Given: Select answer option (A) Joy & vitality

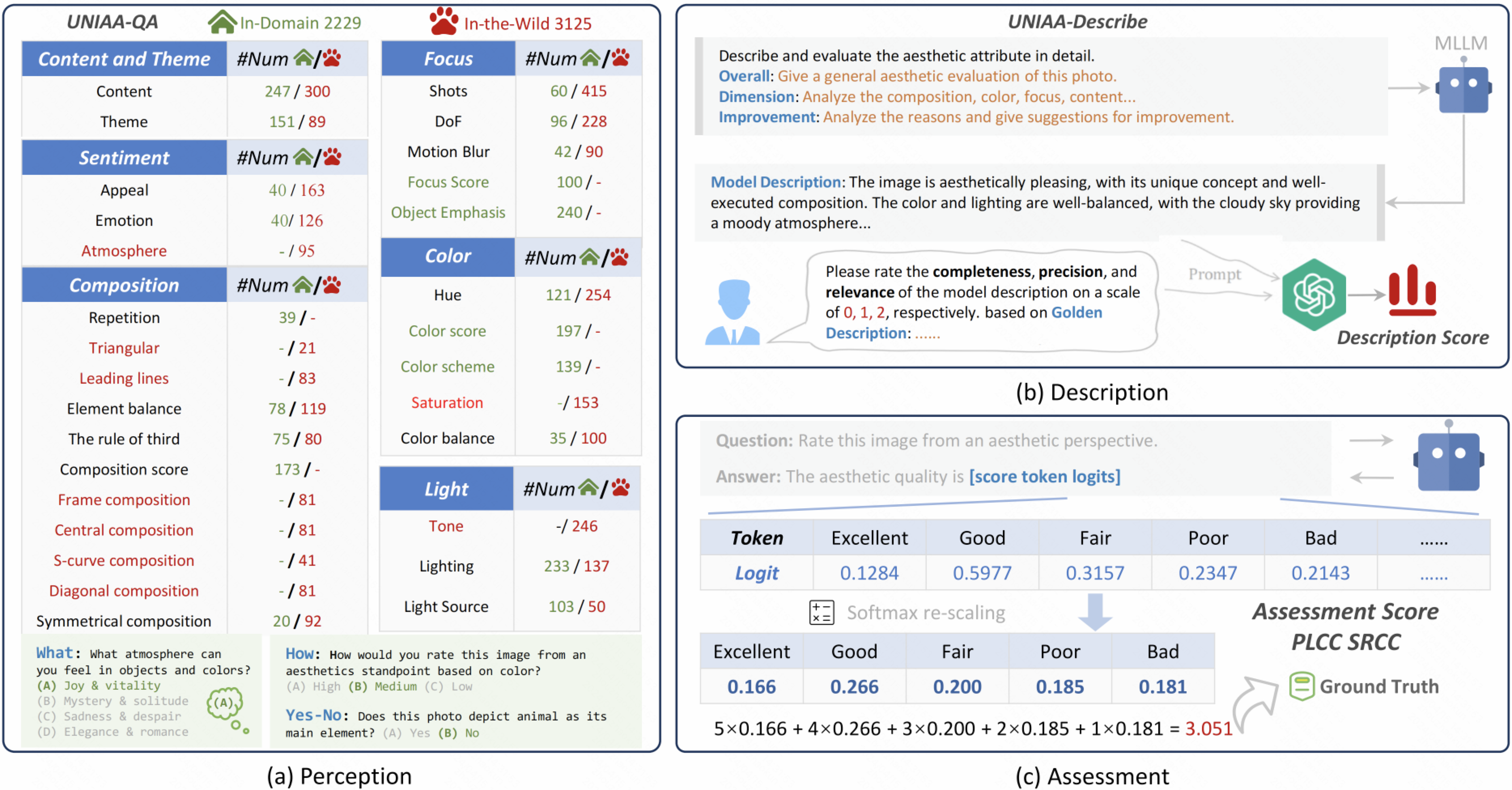Looking at the screenshot, I should [x=98, y=686].
